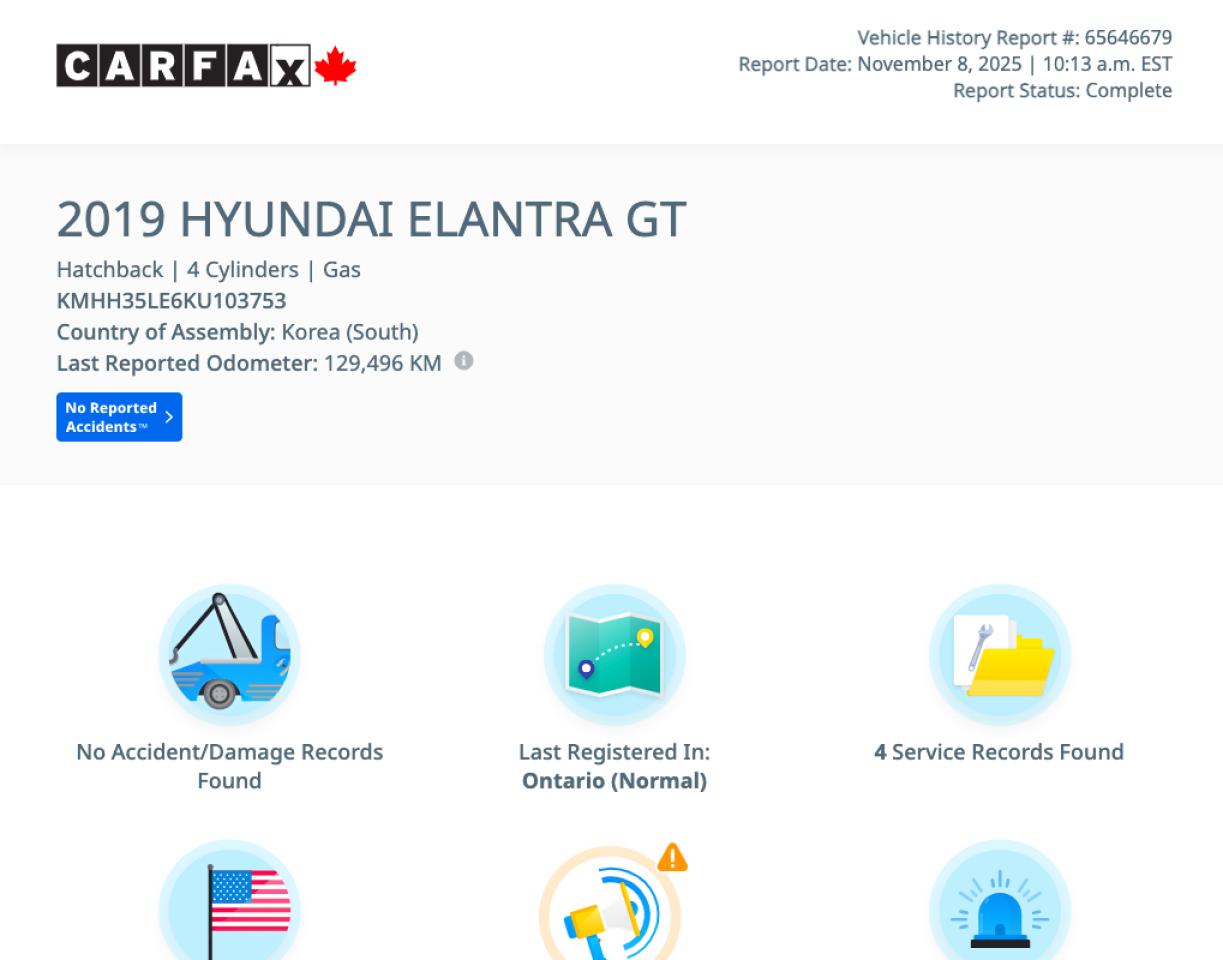Click the CARFAX logo

[183, 66]
